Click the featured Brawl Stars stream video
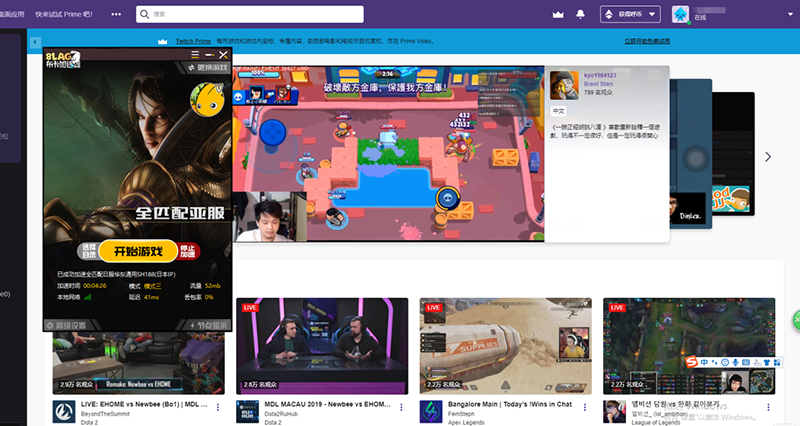800x426 pixels. [x=388, y=154]
